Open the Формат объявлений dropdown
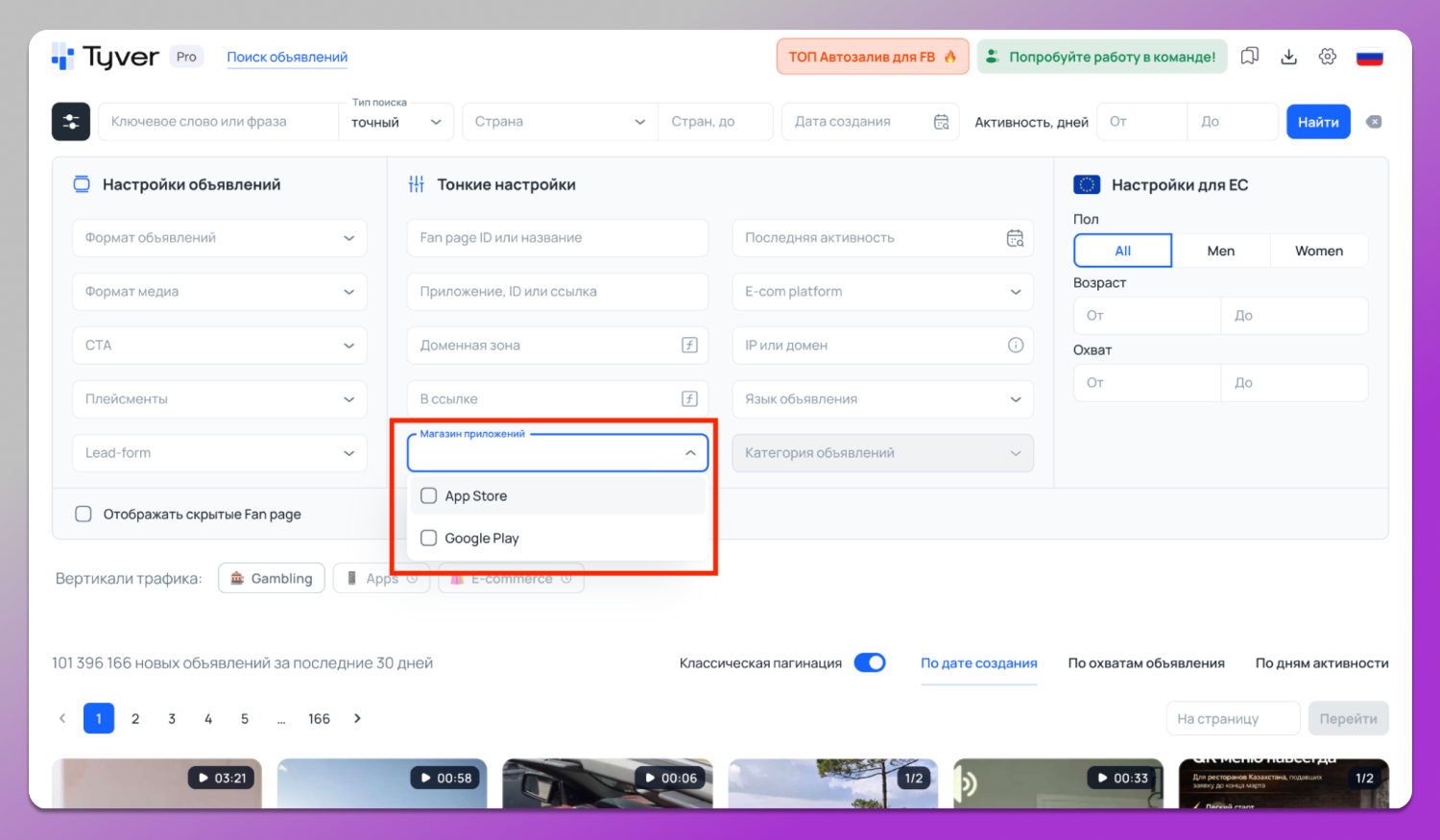Viewport: 1440px width, 840px height. point(219,237)
